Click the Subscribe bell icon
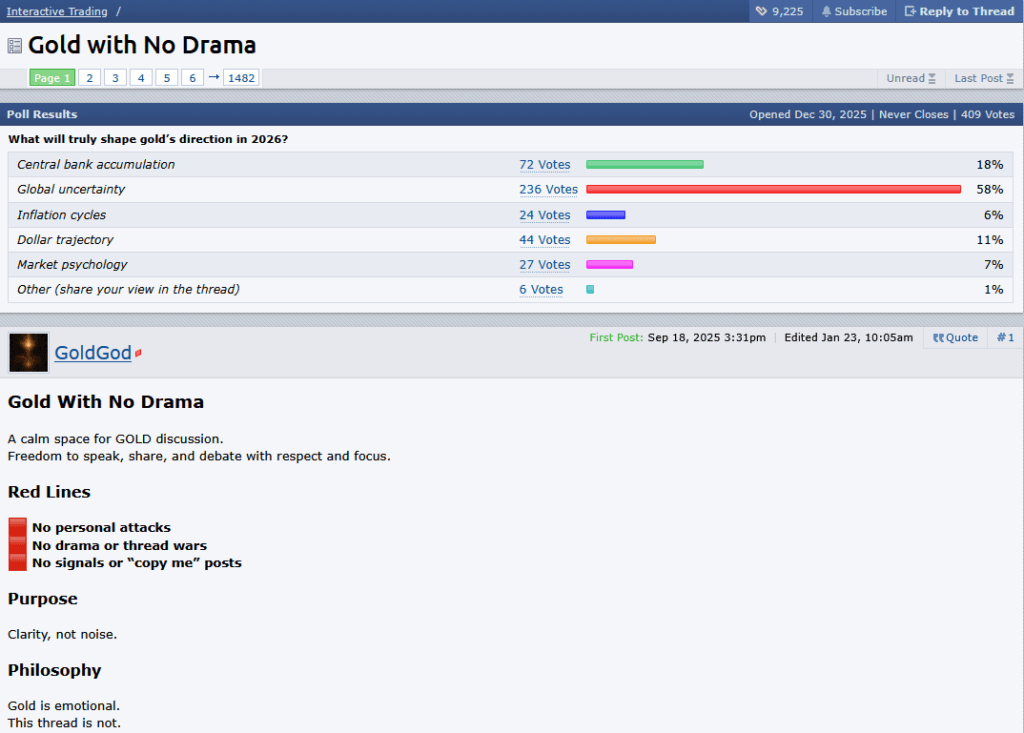The height and width of the screenshot is (733, 1024). click(826, 11)
